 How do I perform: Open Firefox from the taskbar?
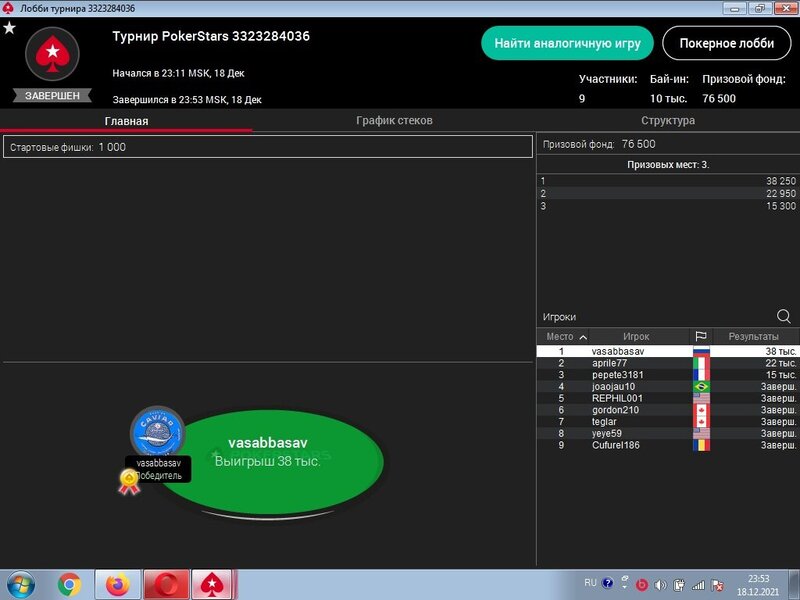pyautogui.click(x=117, y=584)
